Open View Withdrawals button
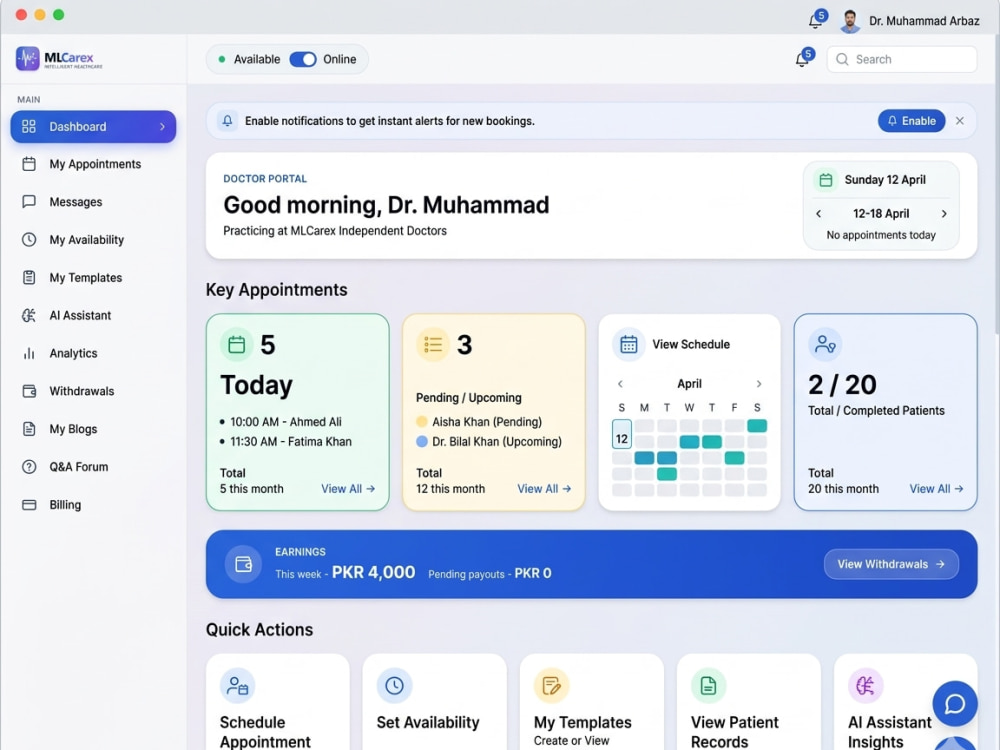Image resolution: width=1000 pixels, height=750 pixels. [891, 564]
